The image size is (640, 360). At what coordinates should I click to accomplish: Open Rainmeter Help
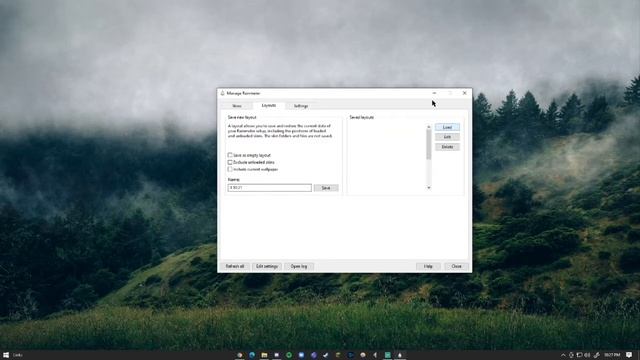[x=428, y=266]
